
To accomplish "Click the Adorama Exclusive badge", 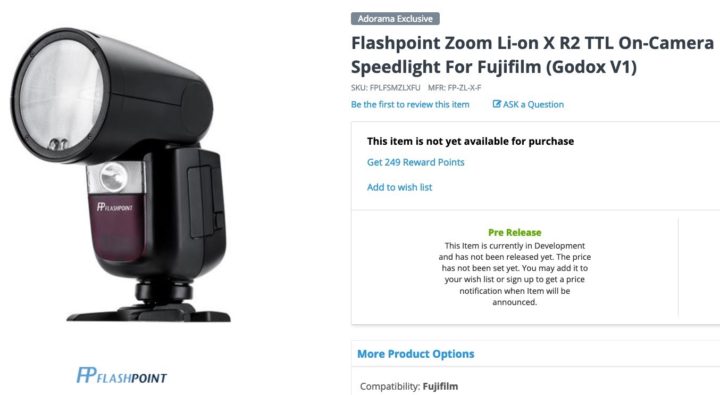I will coord(395,19).
